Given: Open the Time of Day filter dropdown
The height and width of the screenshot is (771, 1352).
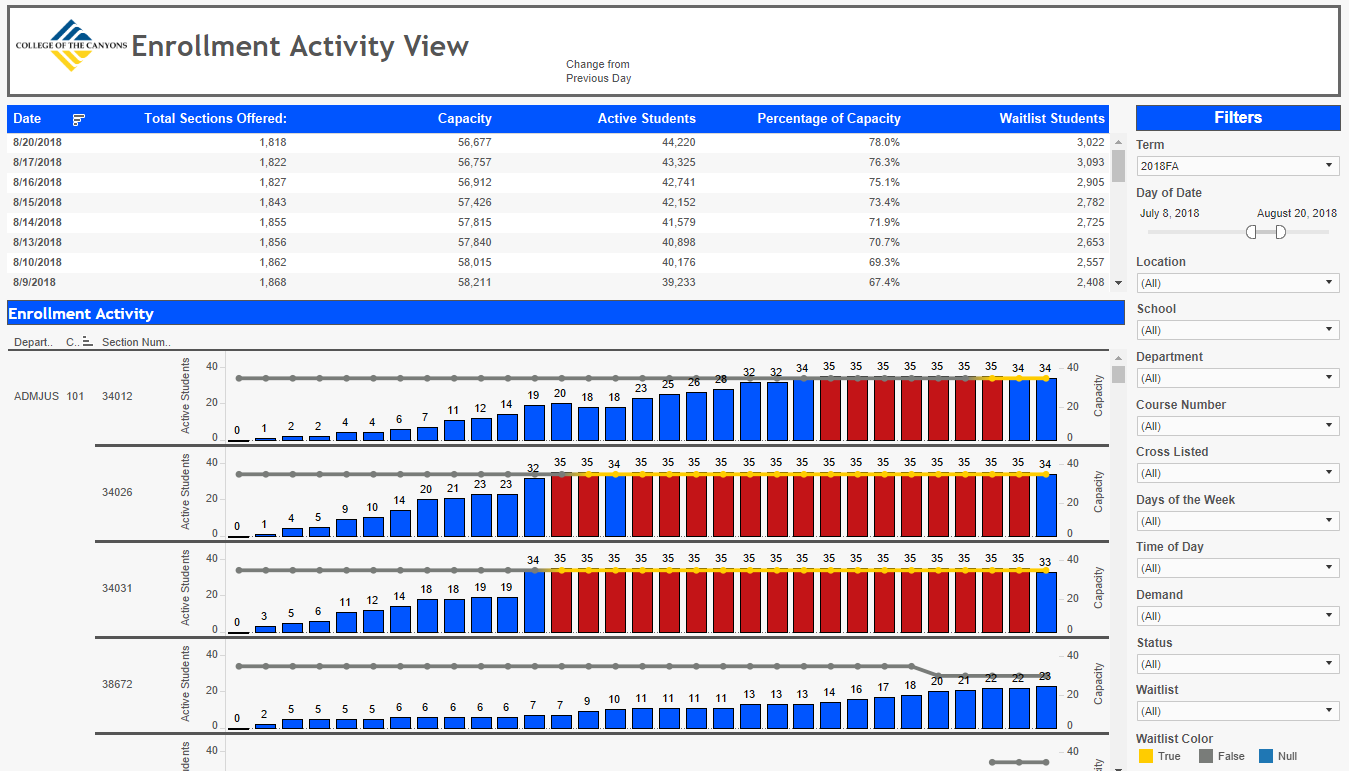Looking at the screenshot, I should click(x=1237, y=568).
